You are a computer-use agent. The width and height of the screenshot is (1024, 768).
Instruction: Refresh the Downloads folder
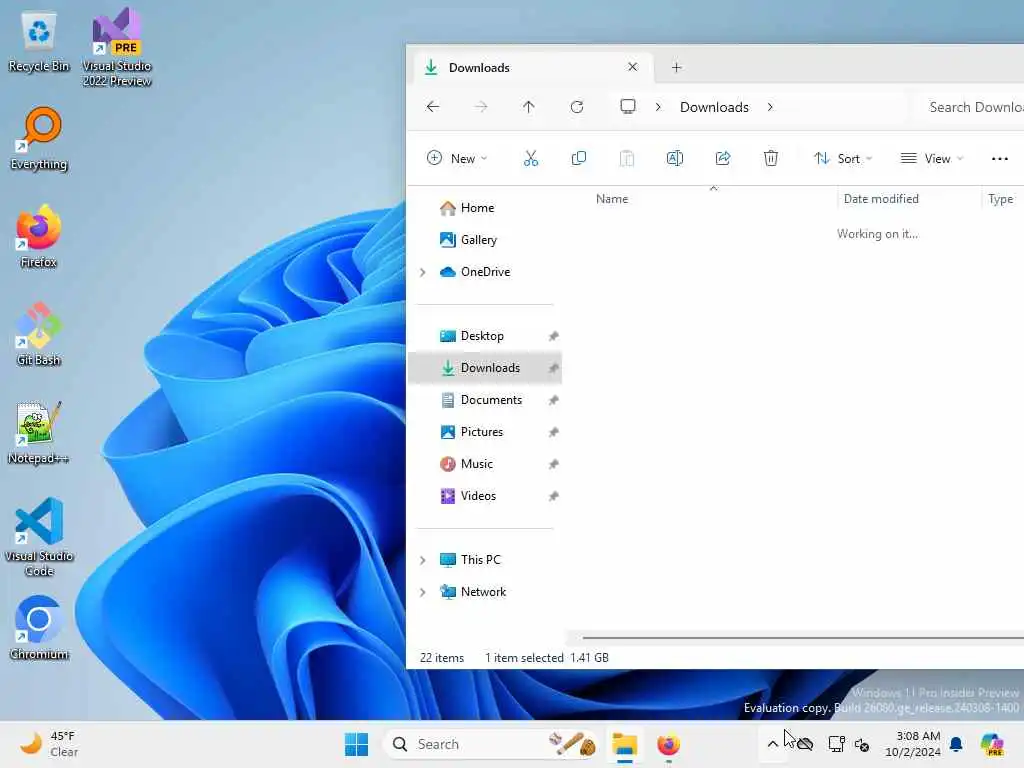(577, 106)
